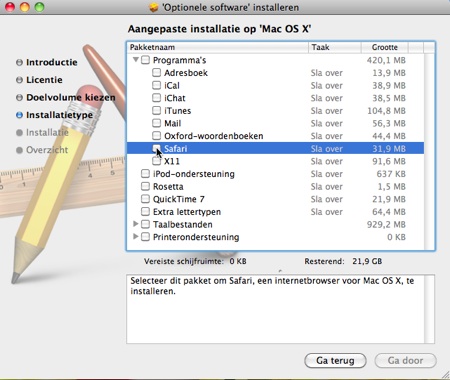The image size is (450, 380).
Task: Toggle the Rosetta checkbox
Action: pyautogui.click(x=145, y=186)
